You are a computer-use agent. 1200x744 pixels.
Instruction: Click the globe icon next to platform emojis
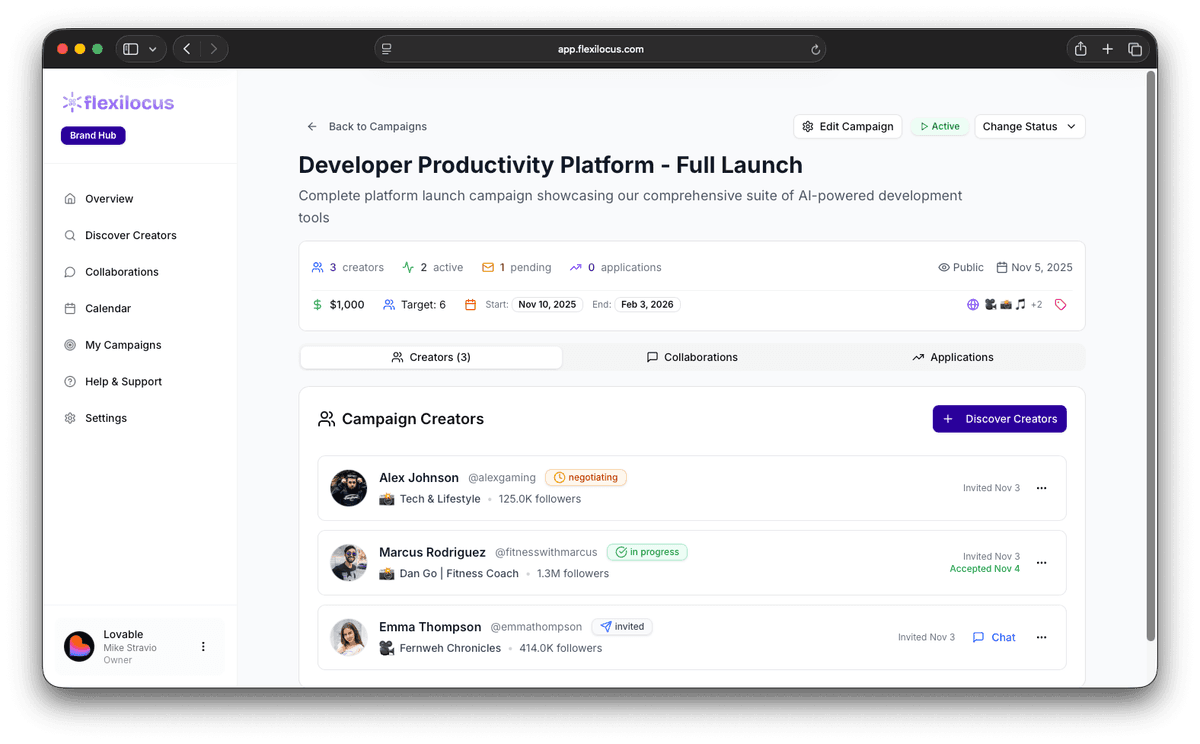pyautogui.click(x=973, y=304)
